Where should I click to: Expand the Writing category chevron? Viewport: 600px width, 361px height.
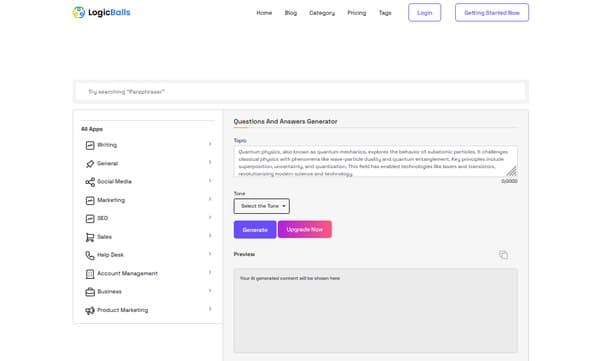(x=210, y=144)
